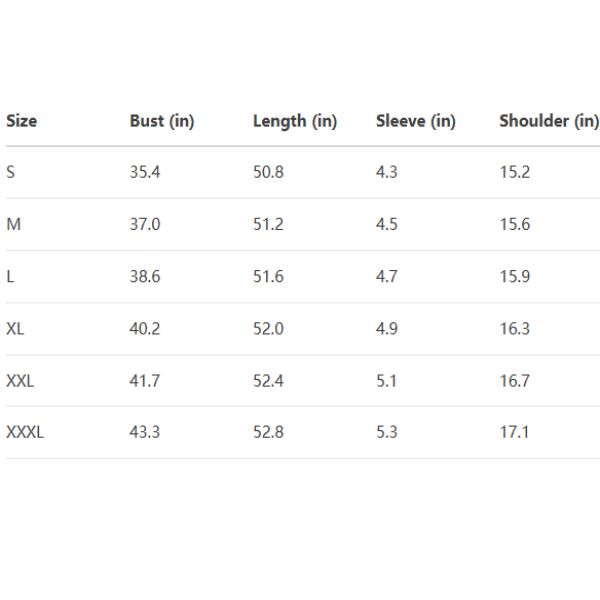Click the Size column header

click(21, 121)
